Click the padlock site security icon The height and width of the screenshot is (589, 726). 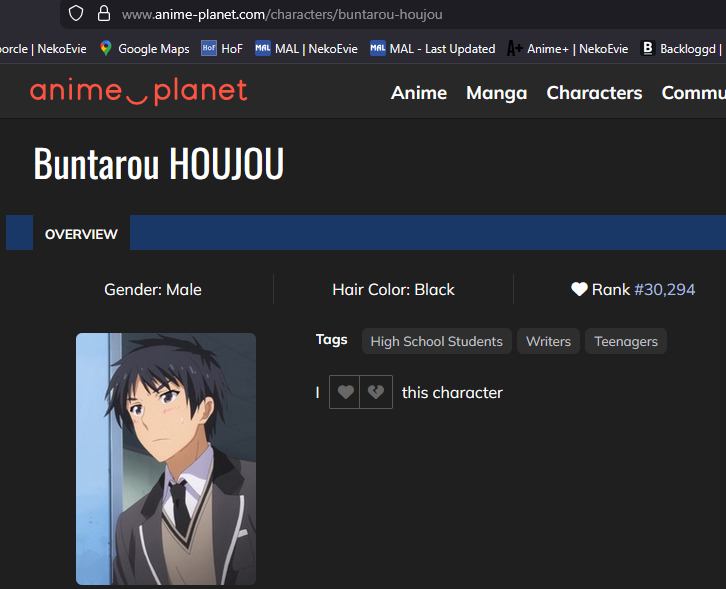click(104, 13)
